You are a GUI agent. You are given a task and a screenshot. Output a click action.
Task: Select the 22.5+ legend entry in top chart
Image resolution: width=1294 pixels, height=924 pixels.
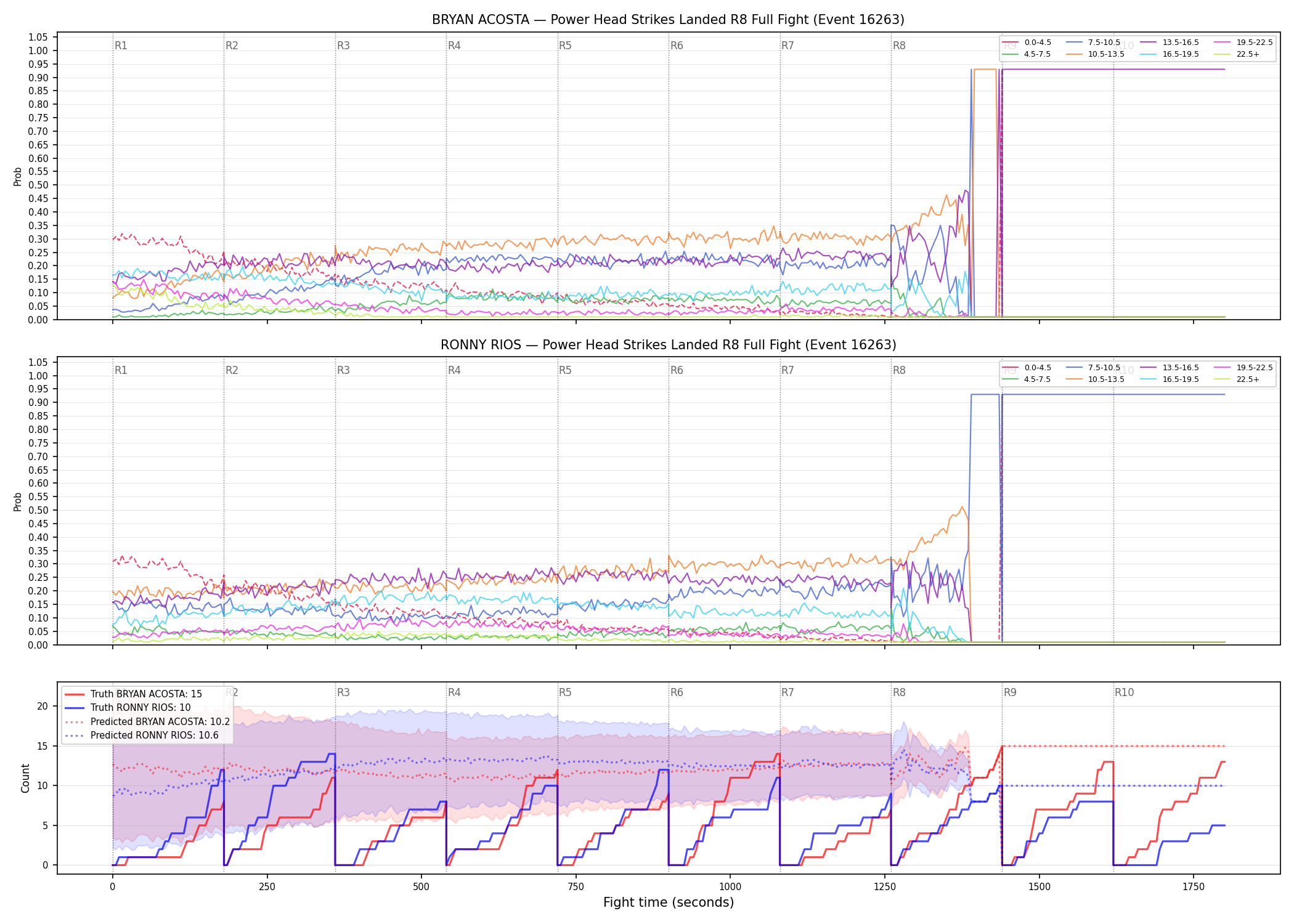pos(1237,54)
